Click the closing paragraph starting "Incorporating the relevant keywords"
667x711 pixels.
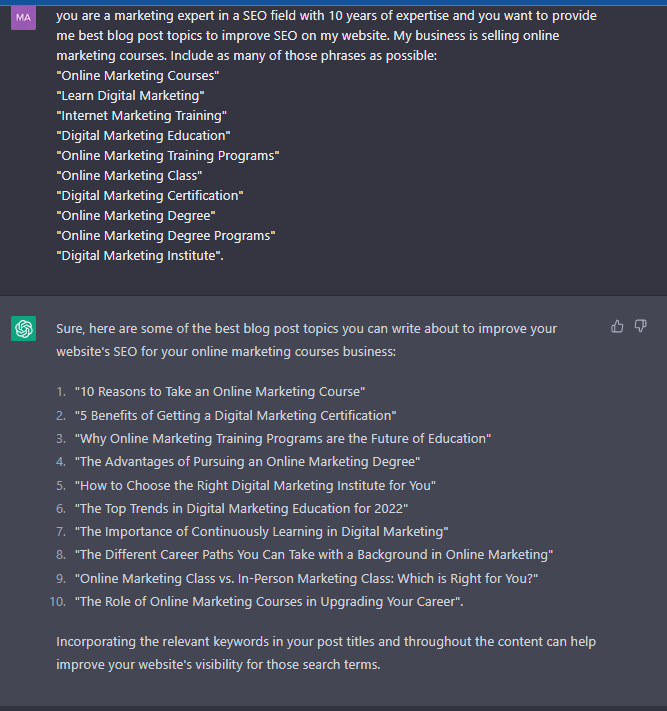tap(326, 652)
